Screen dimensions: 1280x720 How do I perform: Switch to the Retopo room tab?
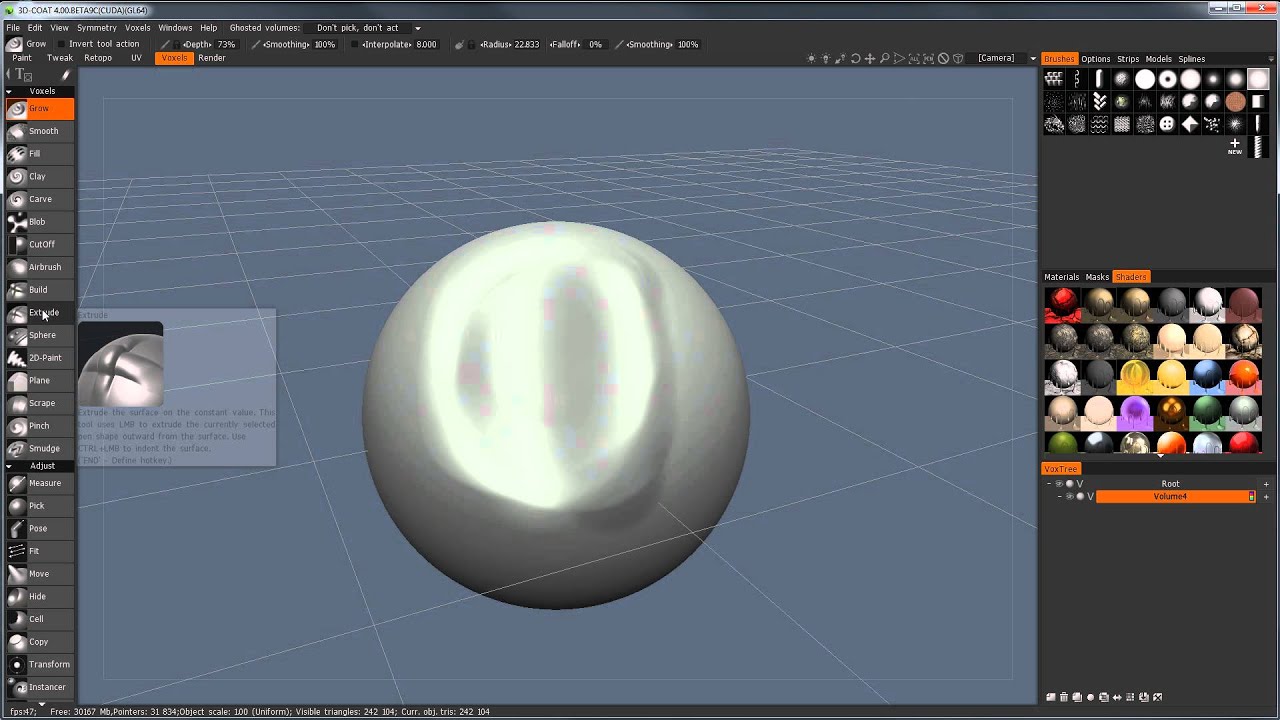tap(98, 58)
